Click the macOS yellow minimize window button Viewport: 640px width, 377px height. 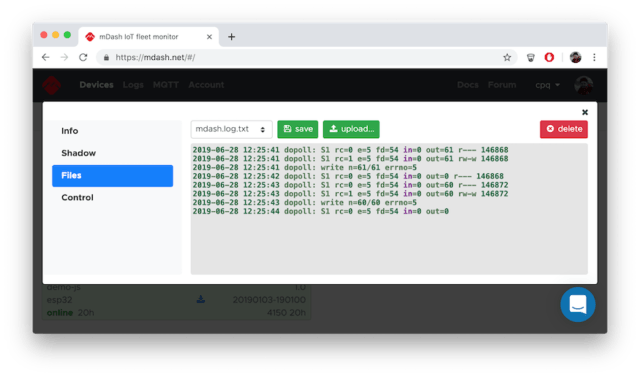click(x=56, y=35)
